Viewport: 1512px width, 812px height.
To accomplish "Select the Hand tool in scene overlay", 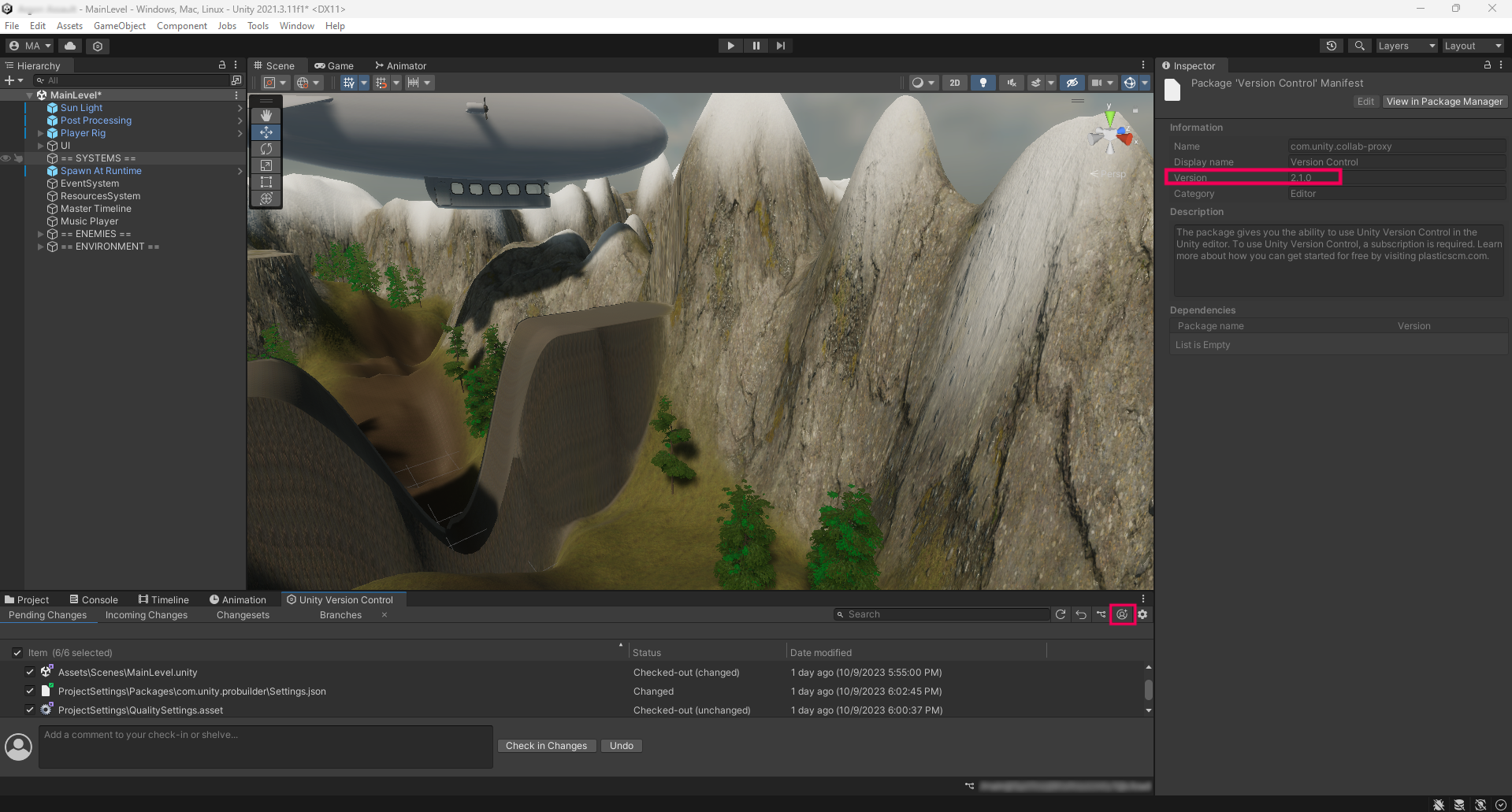I will click(x=266, y=116).
